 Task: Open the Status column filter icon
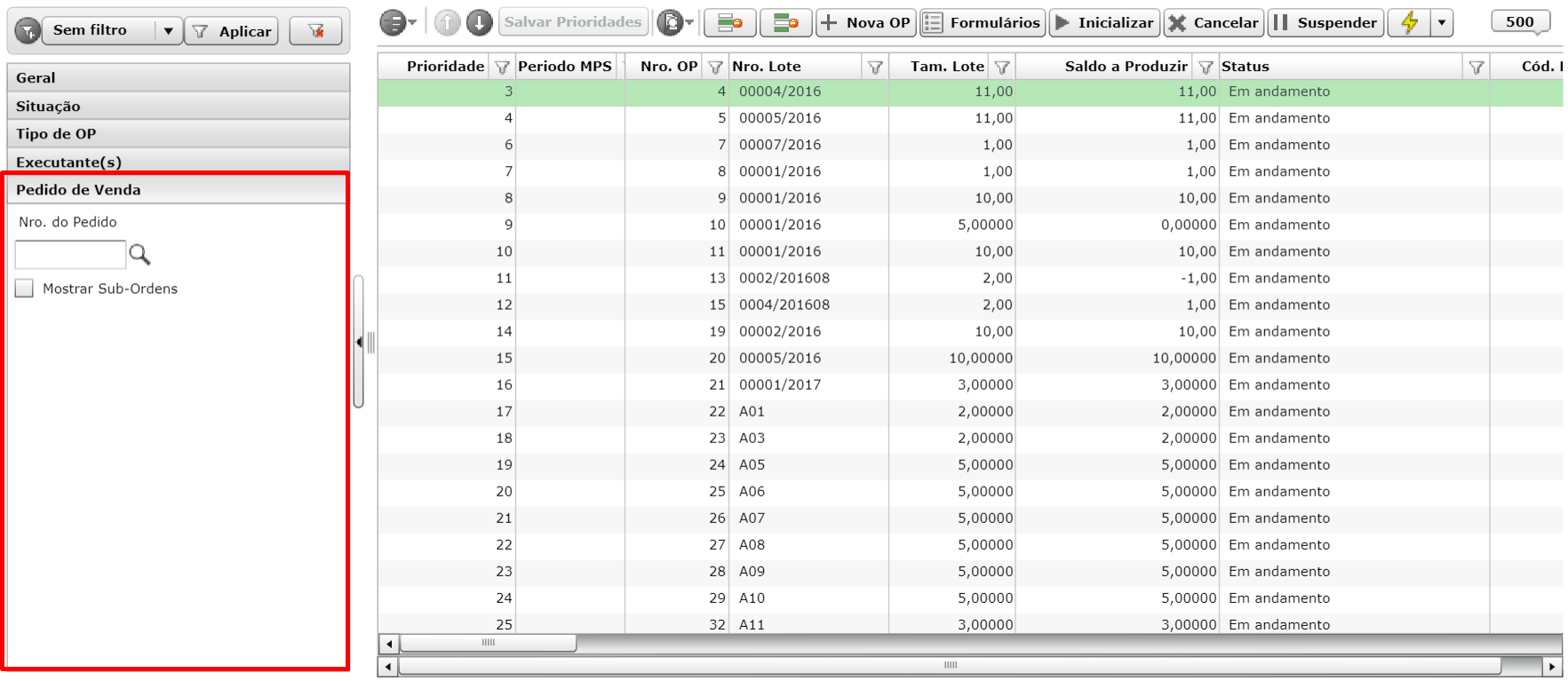click(x=1476, y=67)
